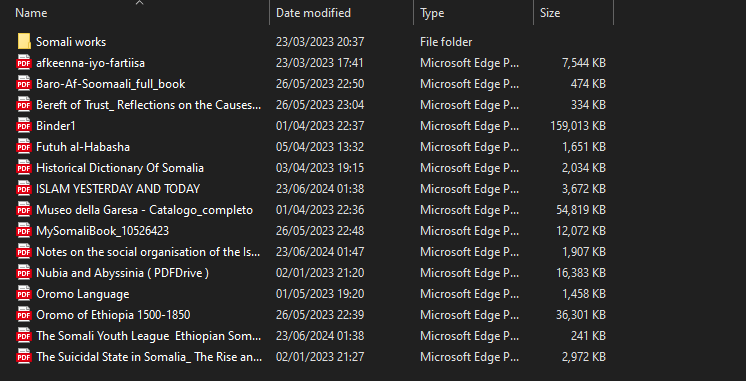This screenshot has height=381, width=746.
Task: Click PDF icon next to Oromo Language
Action: pos(24,293)
